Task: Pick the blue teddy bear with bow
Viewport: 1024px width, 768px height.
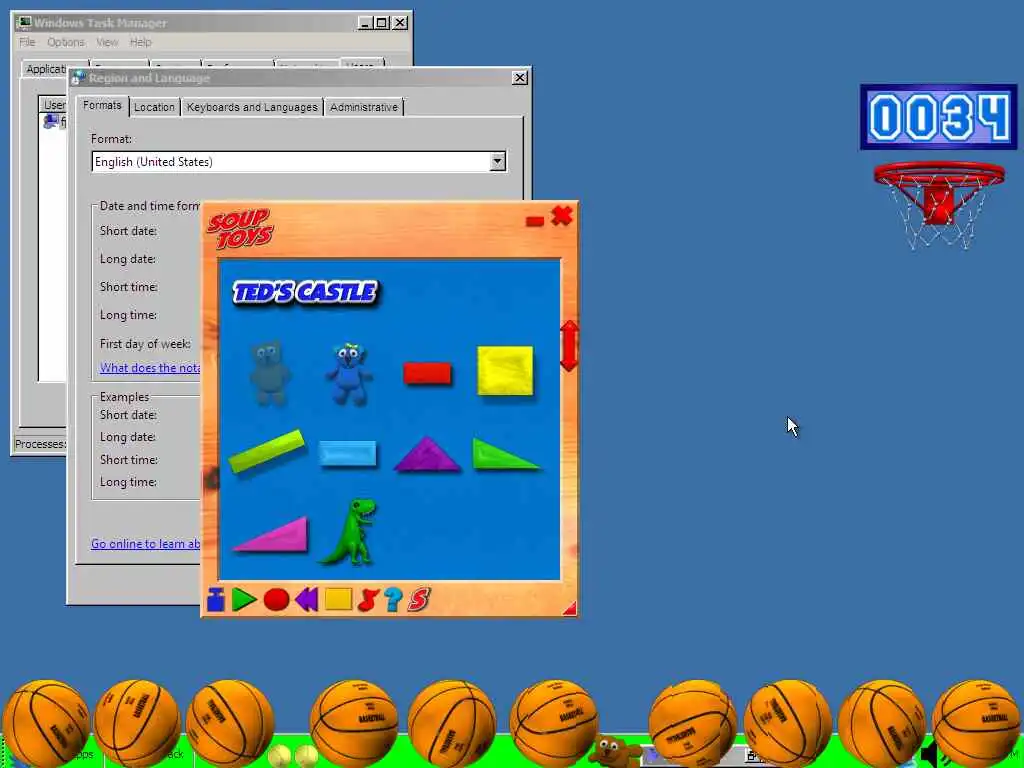Action: (x=349, y=374)
